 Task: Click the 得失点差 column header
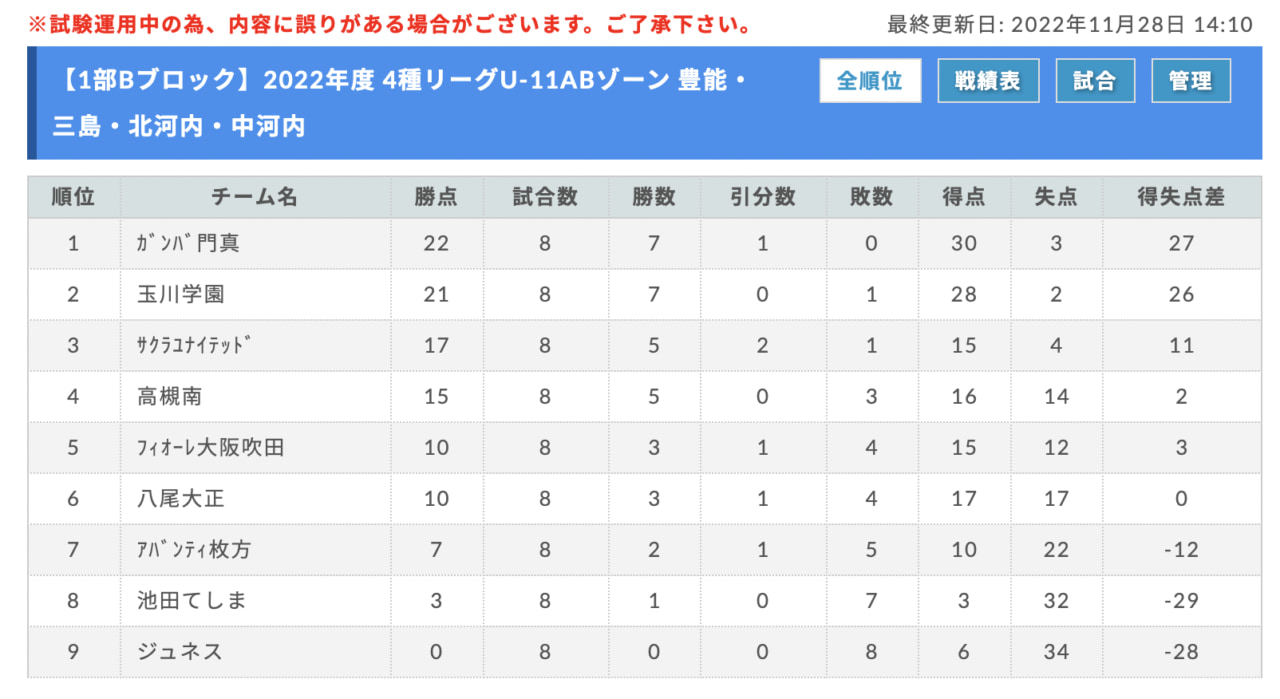[1181, 197]
